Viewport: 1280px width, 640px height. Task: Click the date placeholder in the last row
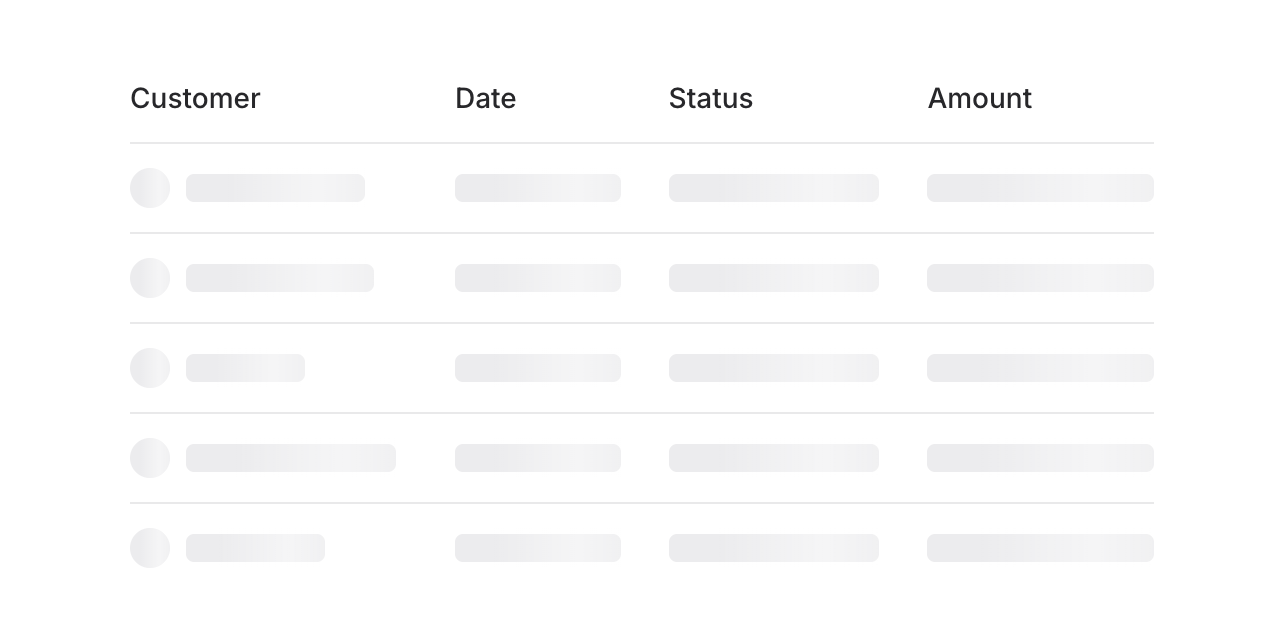tap(538, 548)
